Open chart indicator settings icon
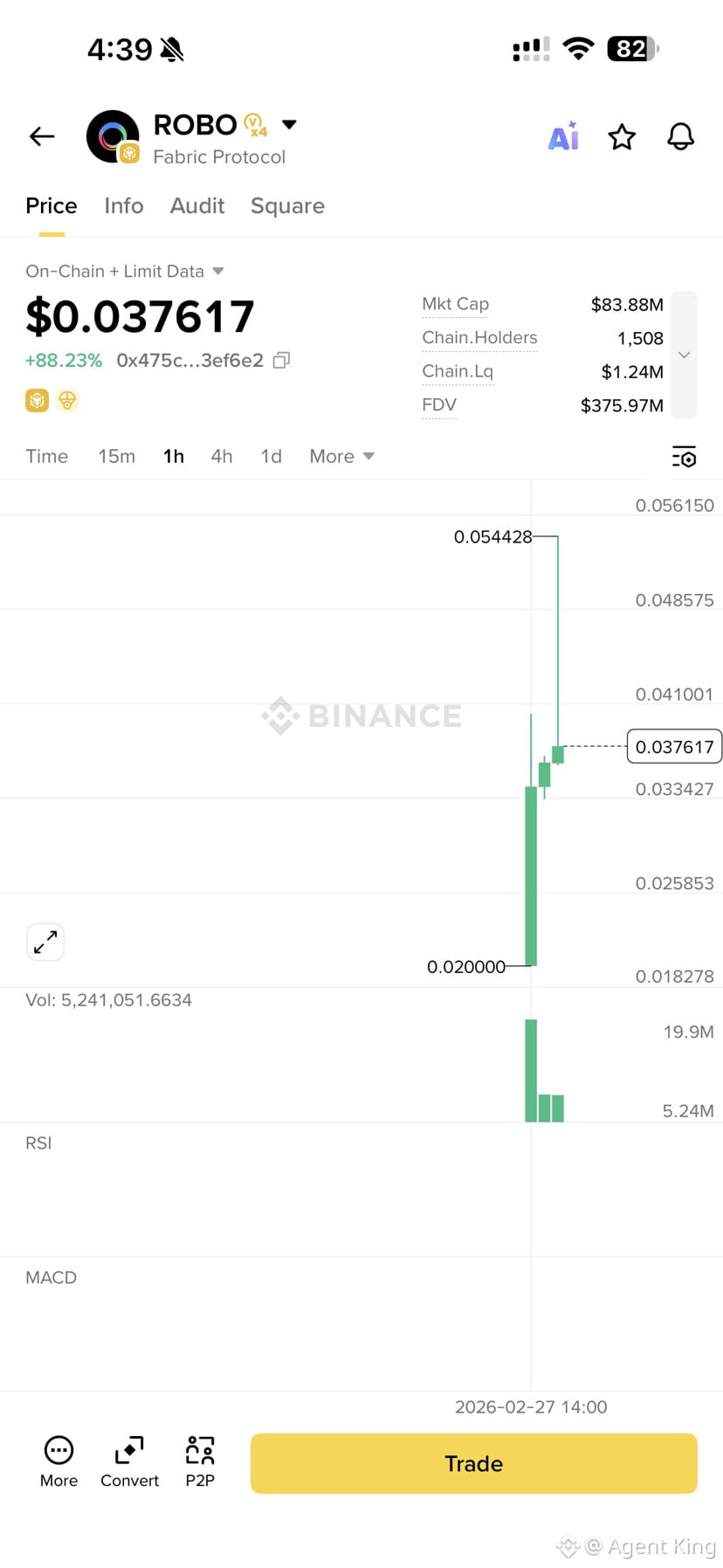Screen dimensions: 723x1568 (x=684, y=456)
